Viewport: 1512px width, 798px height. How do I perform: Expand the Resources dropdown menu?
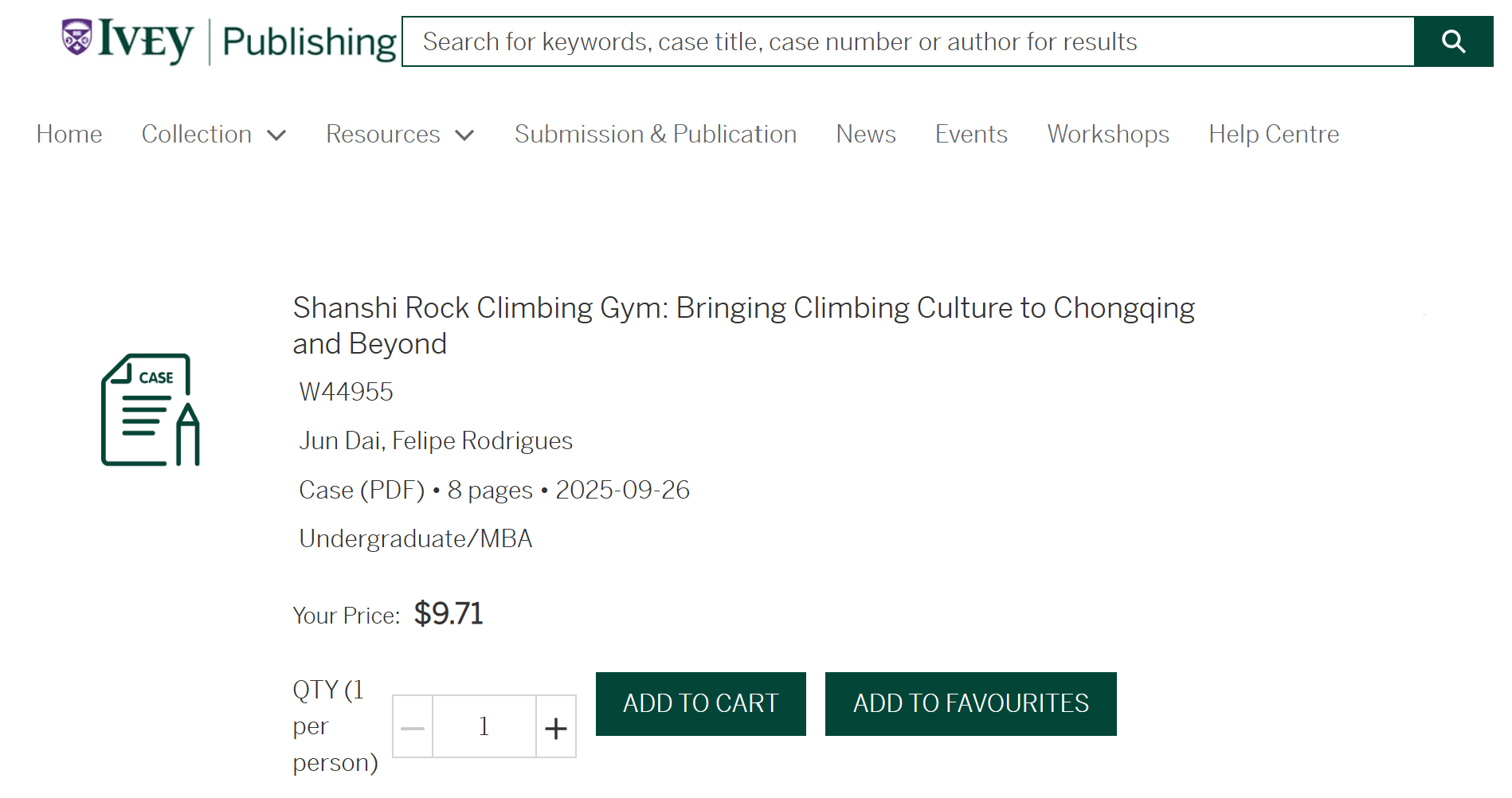coord(399,135)
